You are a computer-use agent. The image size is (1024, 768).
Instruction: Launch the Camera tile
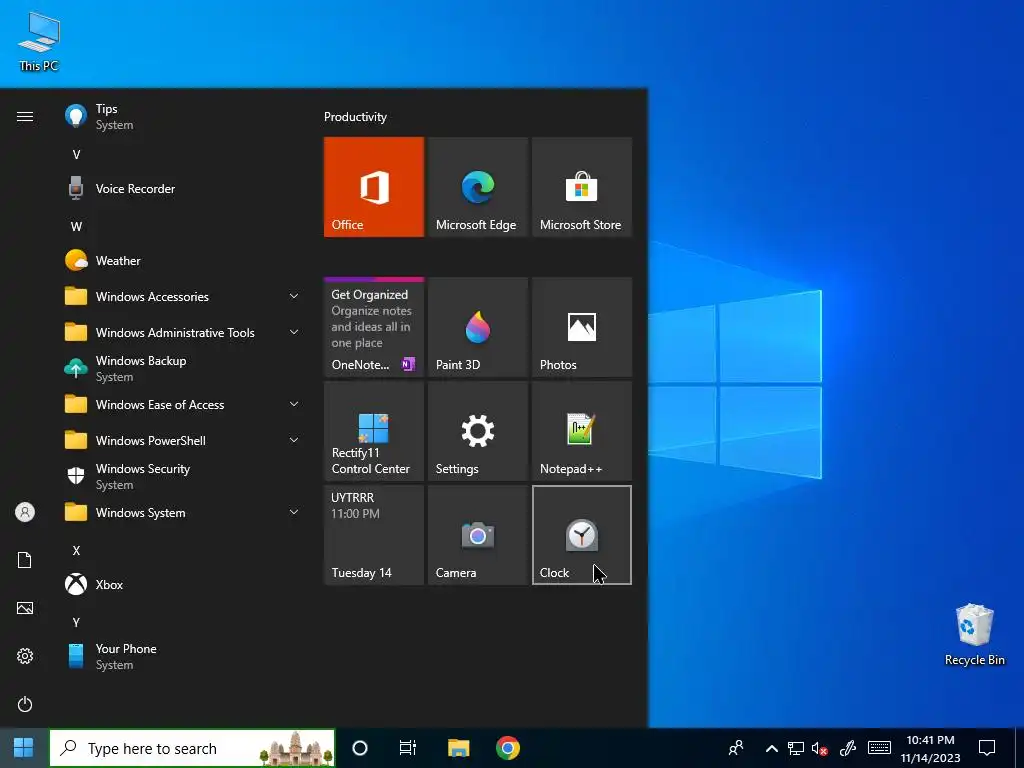pos(477,535)
